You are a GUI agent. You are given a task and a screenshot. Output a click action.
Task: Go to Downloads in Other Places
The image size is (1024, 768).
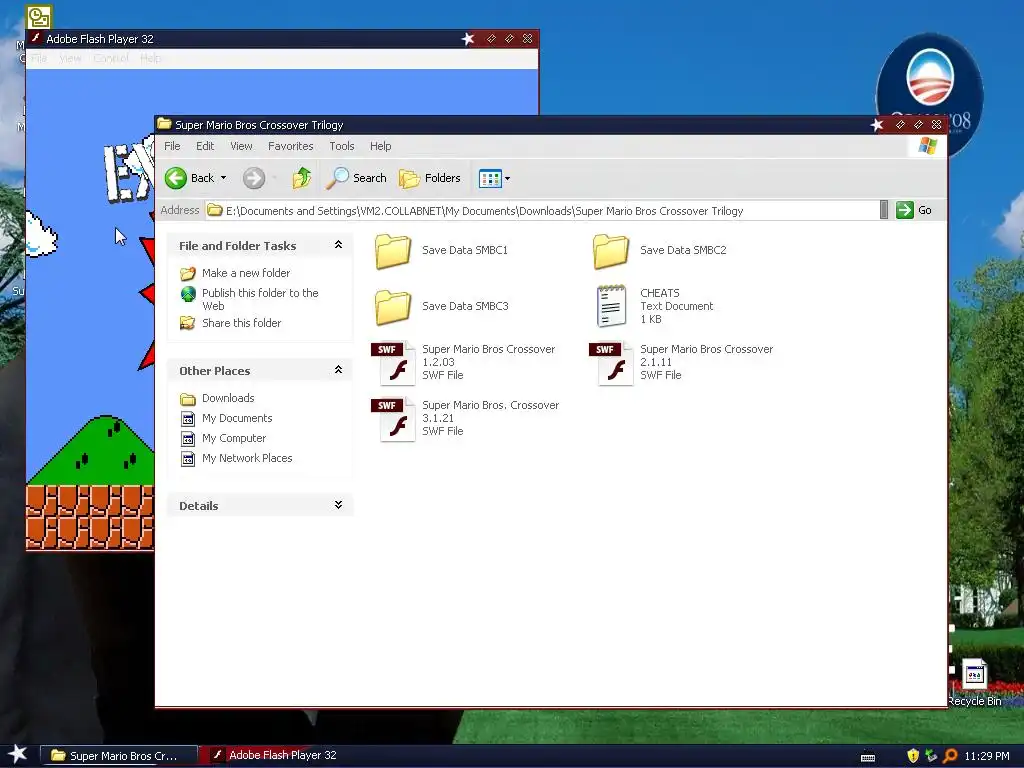tap(228, 398)
